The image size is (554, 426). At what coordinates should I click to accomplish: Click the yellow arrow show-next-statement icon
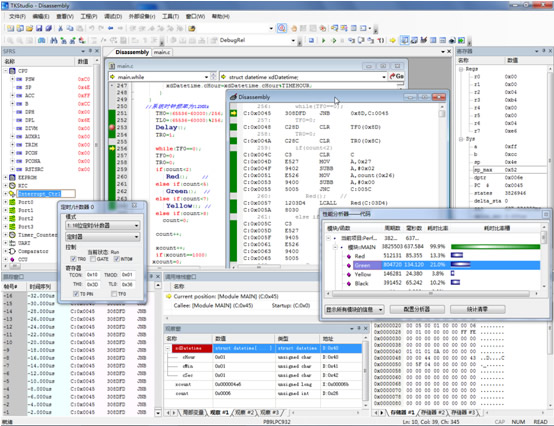pyautogui.click(x=393, y=40)
